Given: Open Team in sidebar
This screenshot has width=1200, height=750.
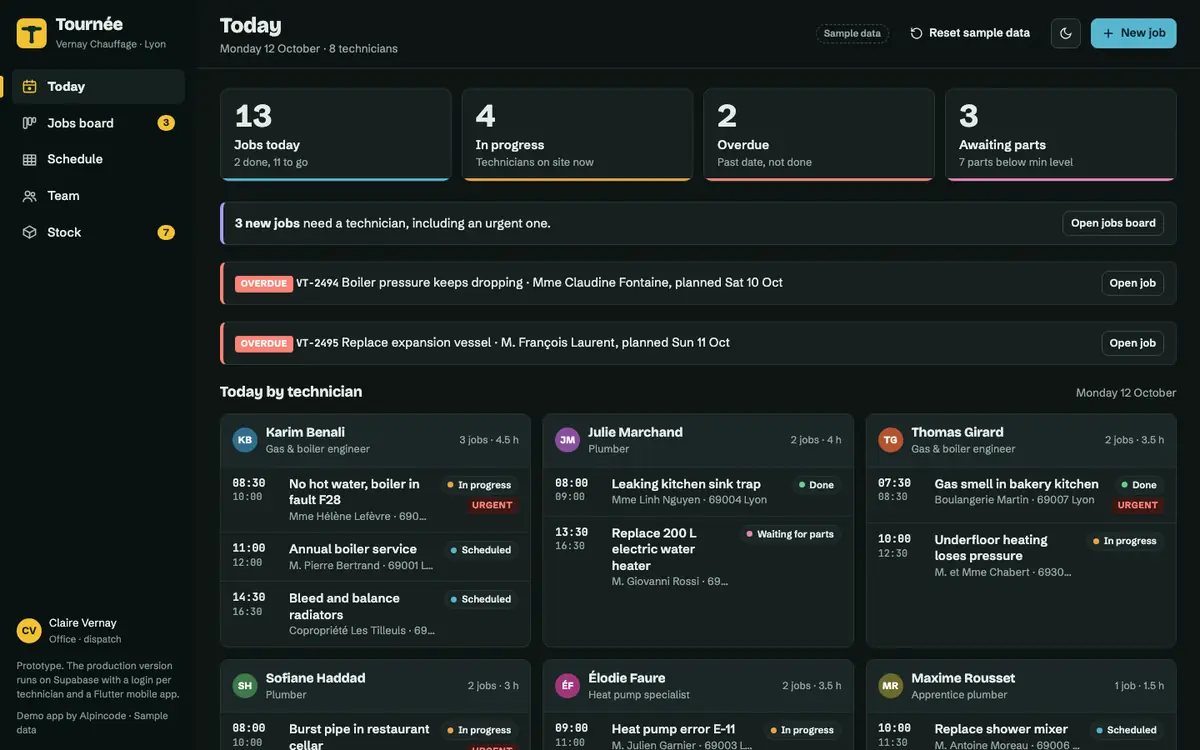Looking at the screenshot, I should [x=98, y=196].
